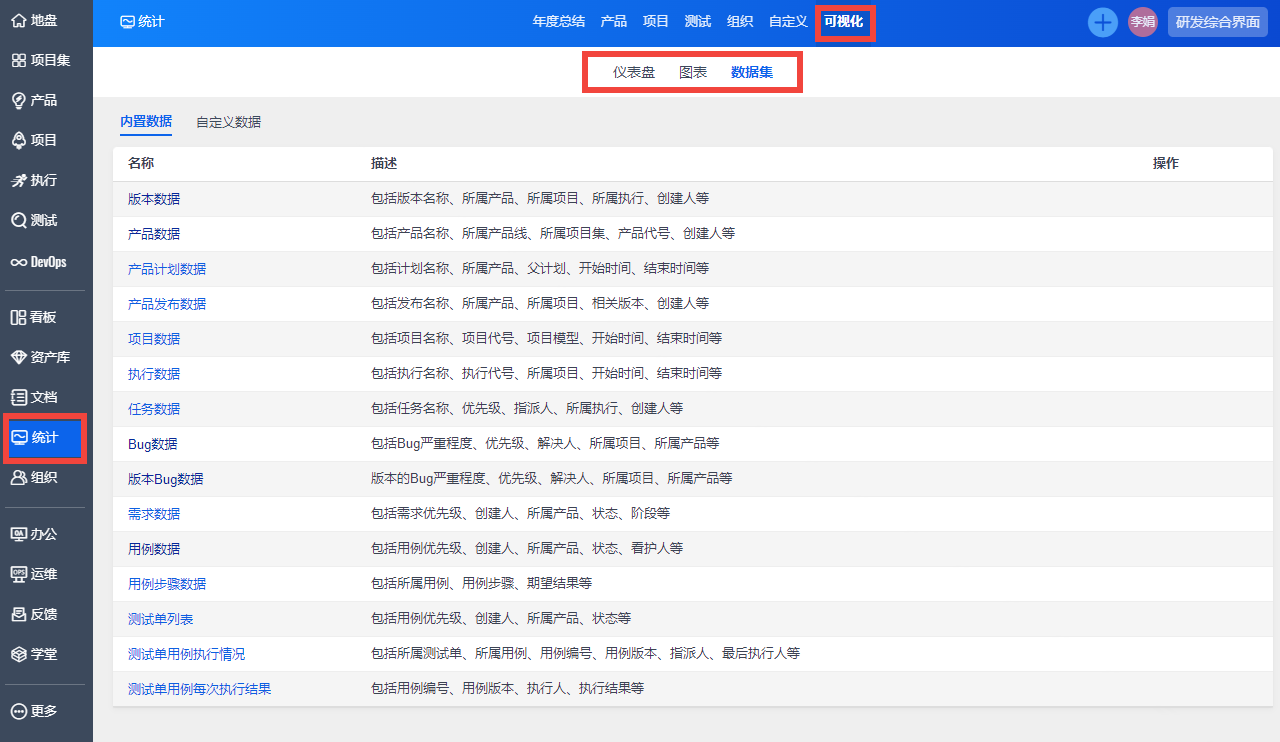Click the 名称 column header
This screenshot has width=1280, height=742.
click(141, 163)
